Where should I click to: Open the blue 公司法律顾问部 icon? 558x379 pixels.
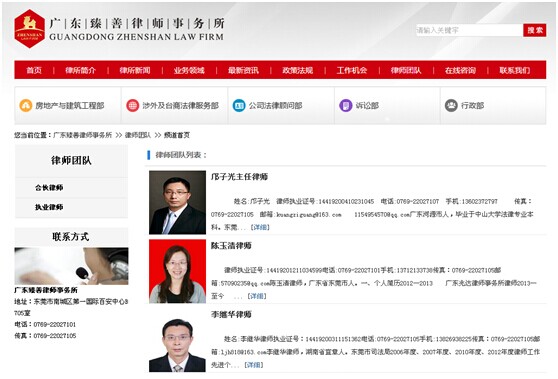(x=239, y=105)
